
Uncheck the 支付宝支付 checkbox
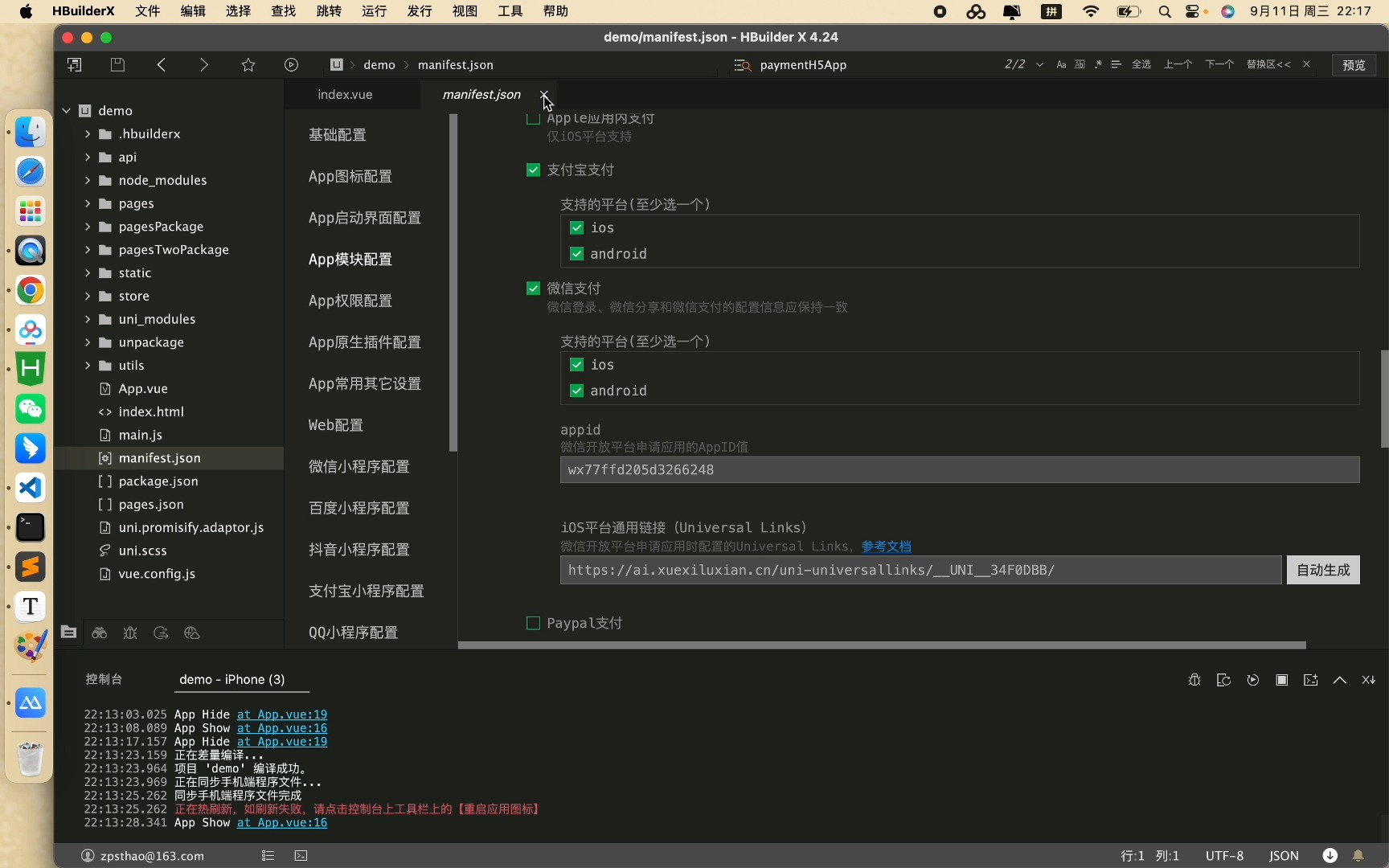[533, 170]
